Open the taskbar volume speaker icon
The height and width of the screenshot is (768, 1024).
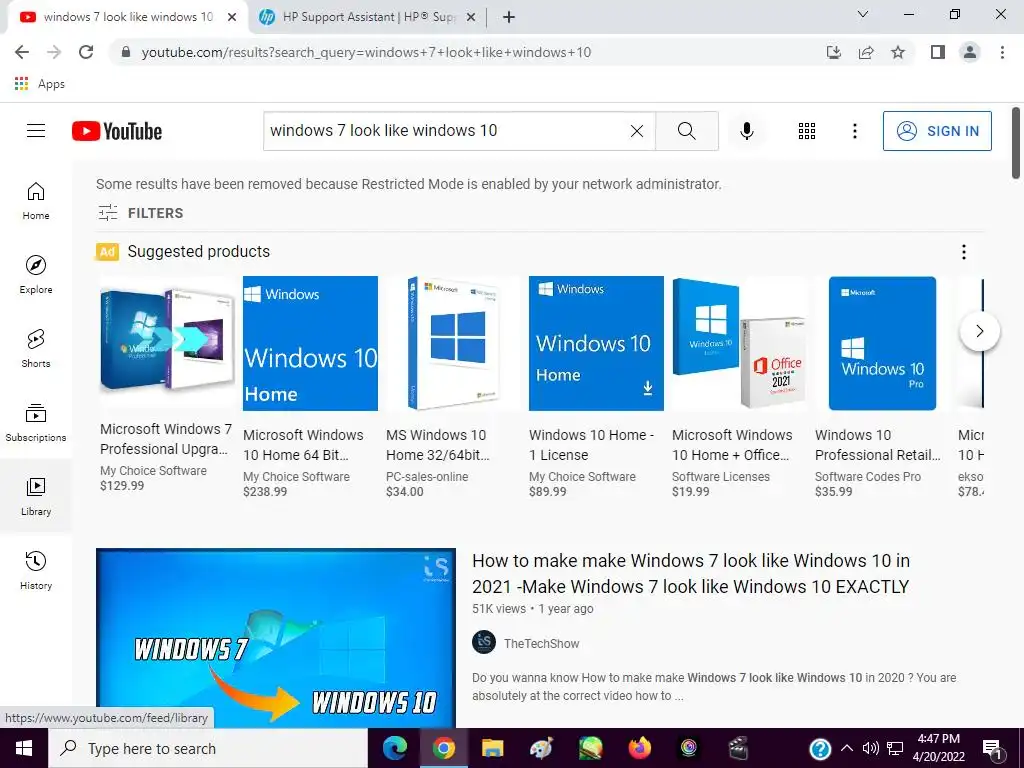[x=871, y=748]
